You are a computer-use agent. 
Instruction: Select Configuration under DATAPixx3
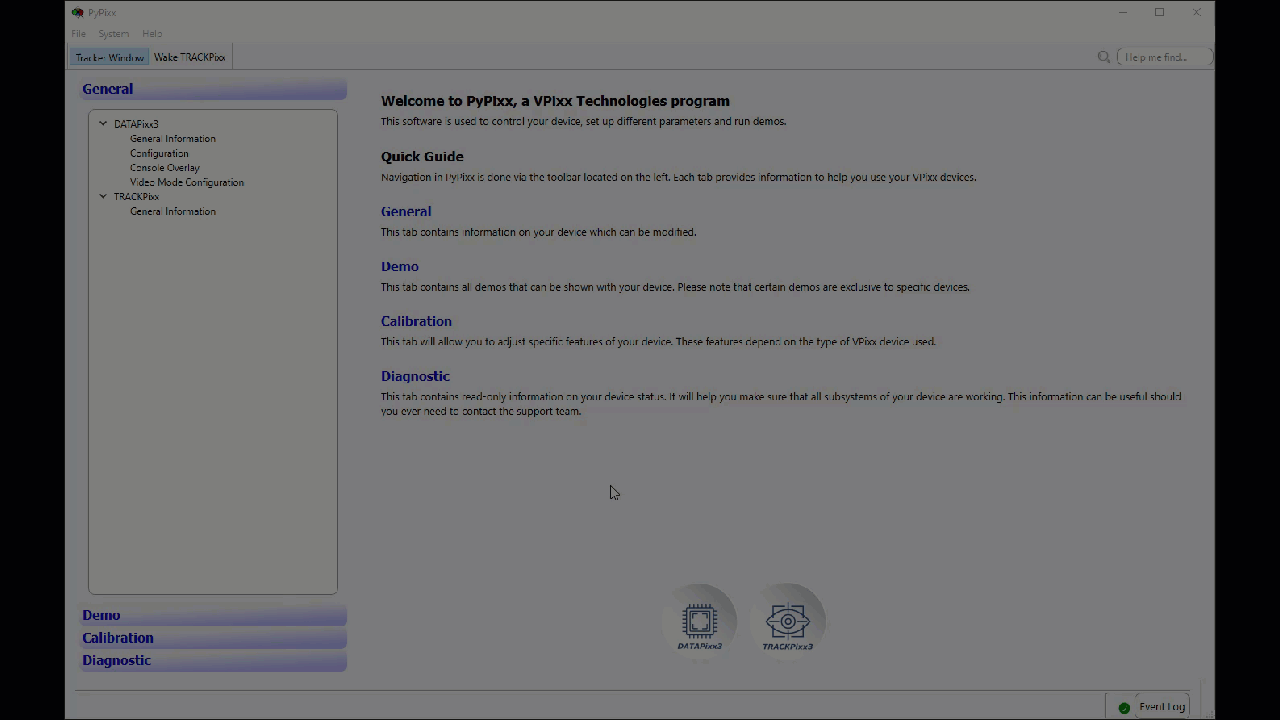(159, 153)
